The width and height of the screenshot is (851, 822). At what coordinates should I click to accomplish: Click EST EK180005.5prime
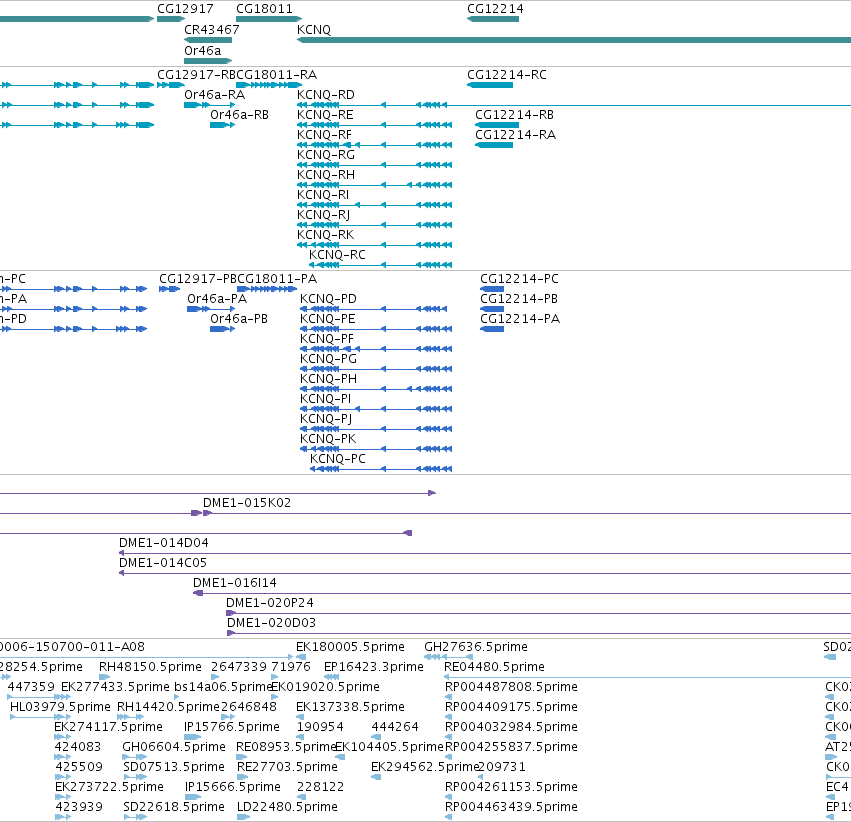click(x=350, y=647)
